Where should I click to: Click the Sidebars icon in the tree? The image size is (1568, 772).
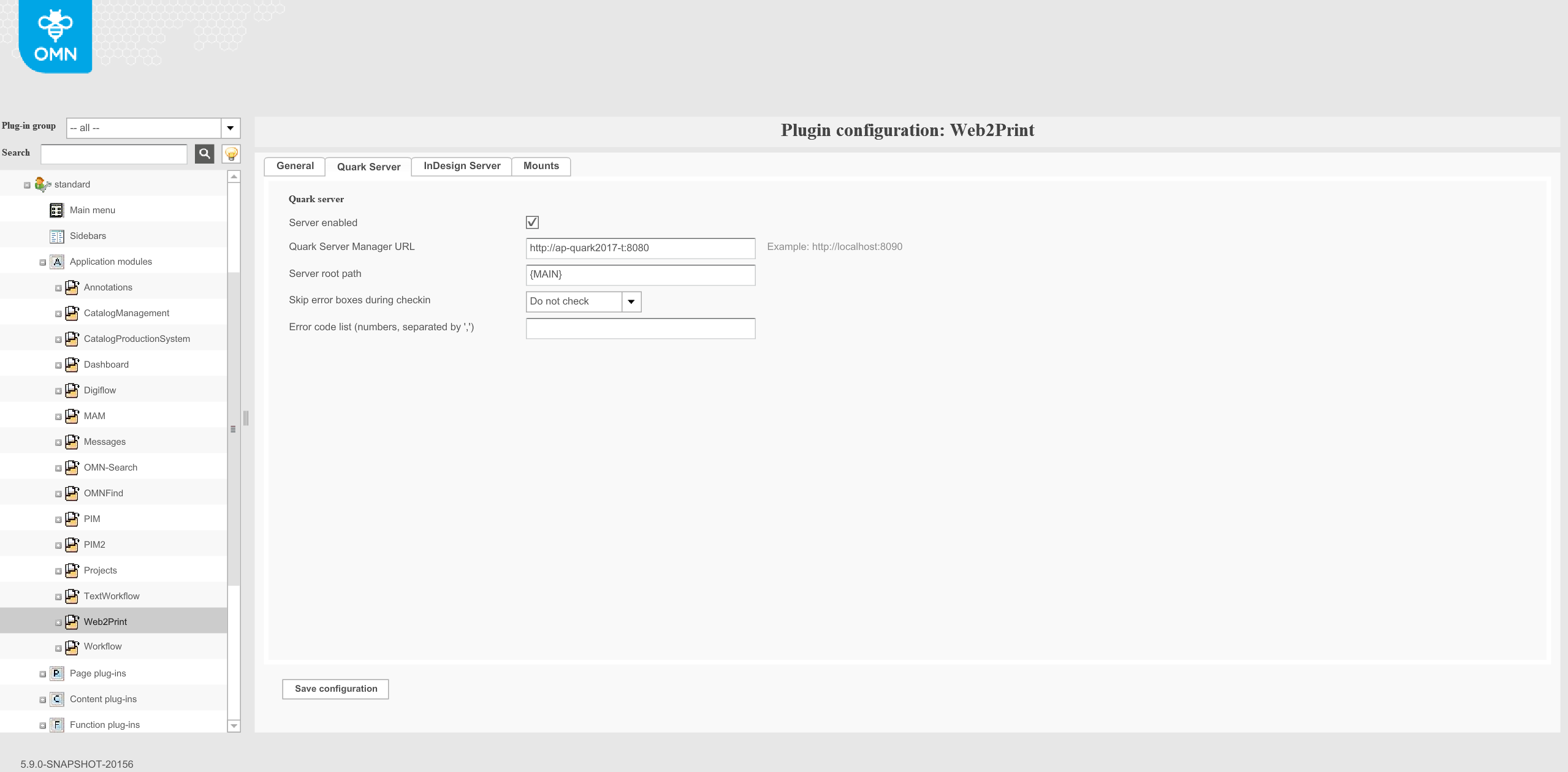coord(56,236)
